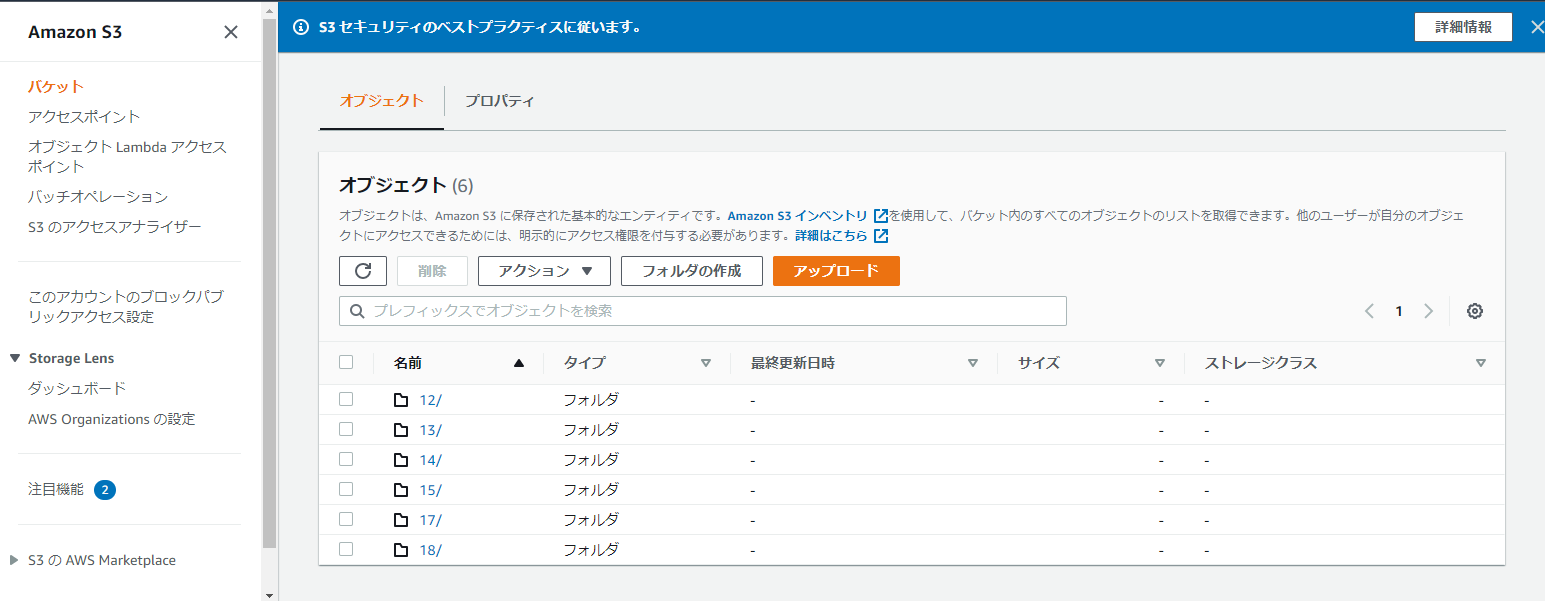This screenshot has height=601, width=1545.
Task: Open オブジェクト Lambda アクセスポイント in sidebar
Action: pyautogui.click(x=128, y=157)
